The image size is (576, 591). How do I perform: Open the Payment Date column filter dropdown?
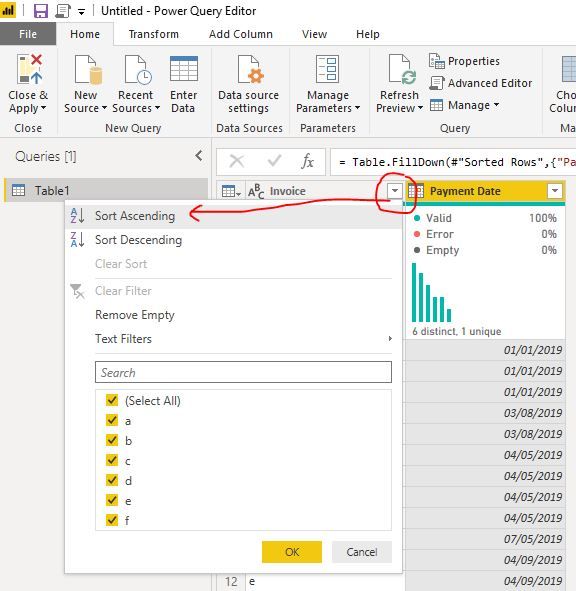tap(555, 191)
